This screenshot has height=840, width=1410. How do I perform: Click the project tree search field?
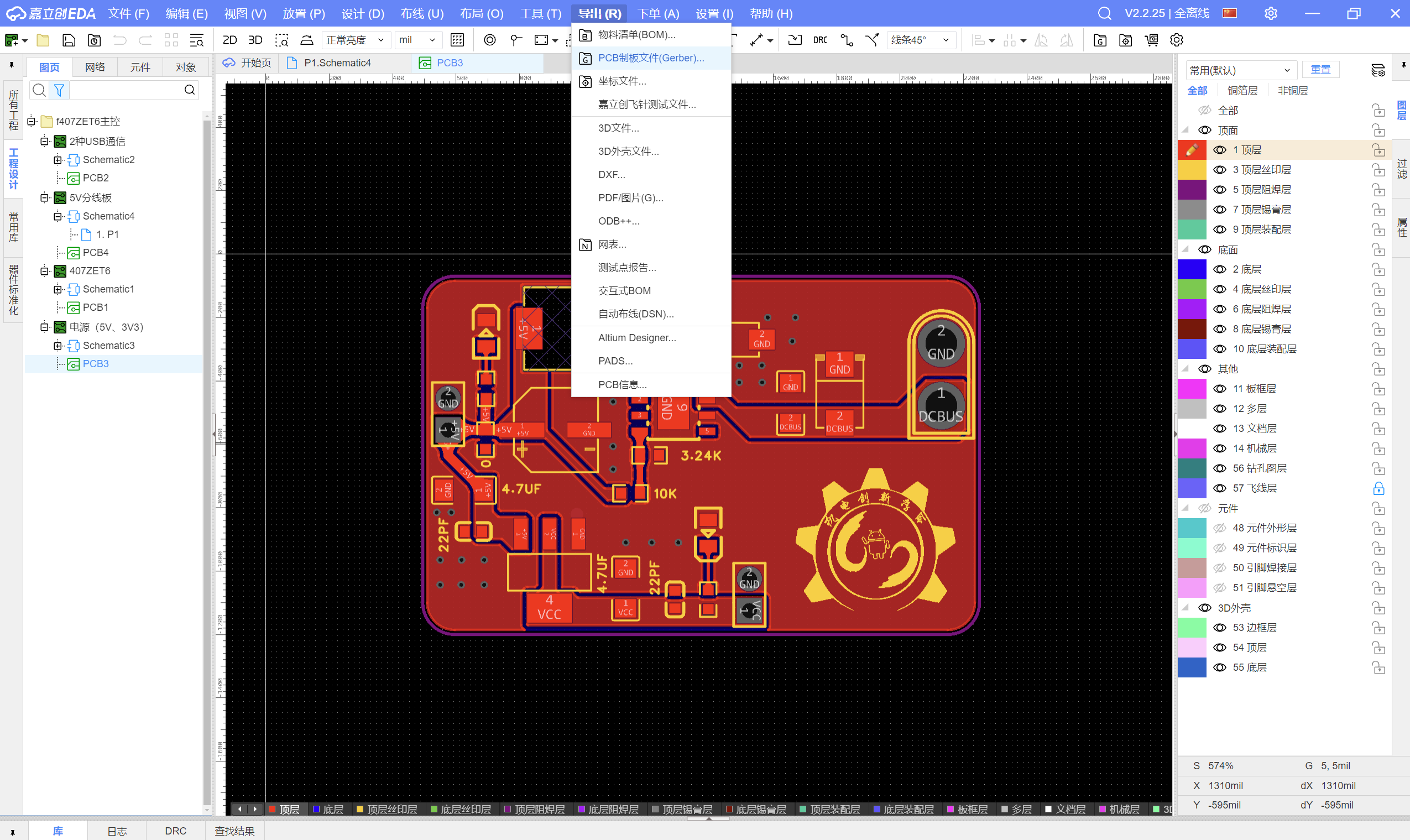click(x=126, y=90)
